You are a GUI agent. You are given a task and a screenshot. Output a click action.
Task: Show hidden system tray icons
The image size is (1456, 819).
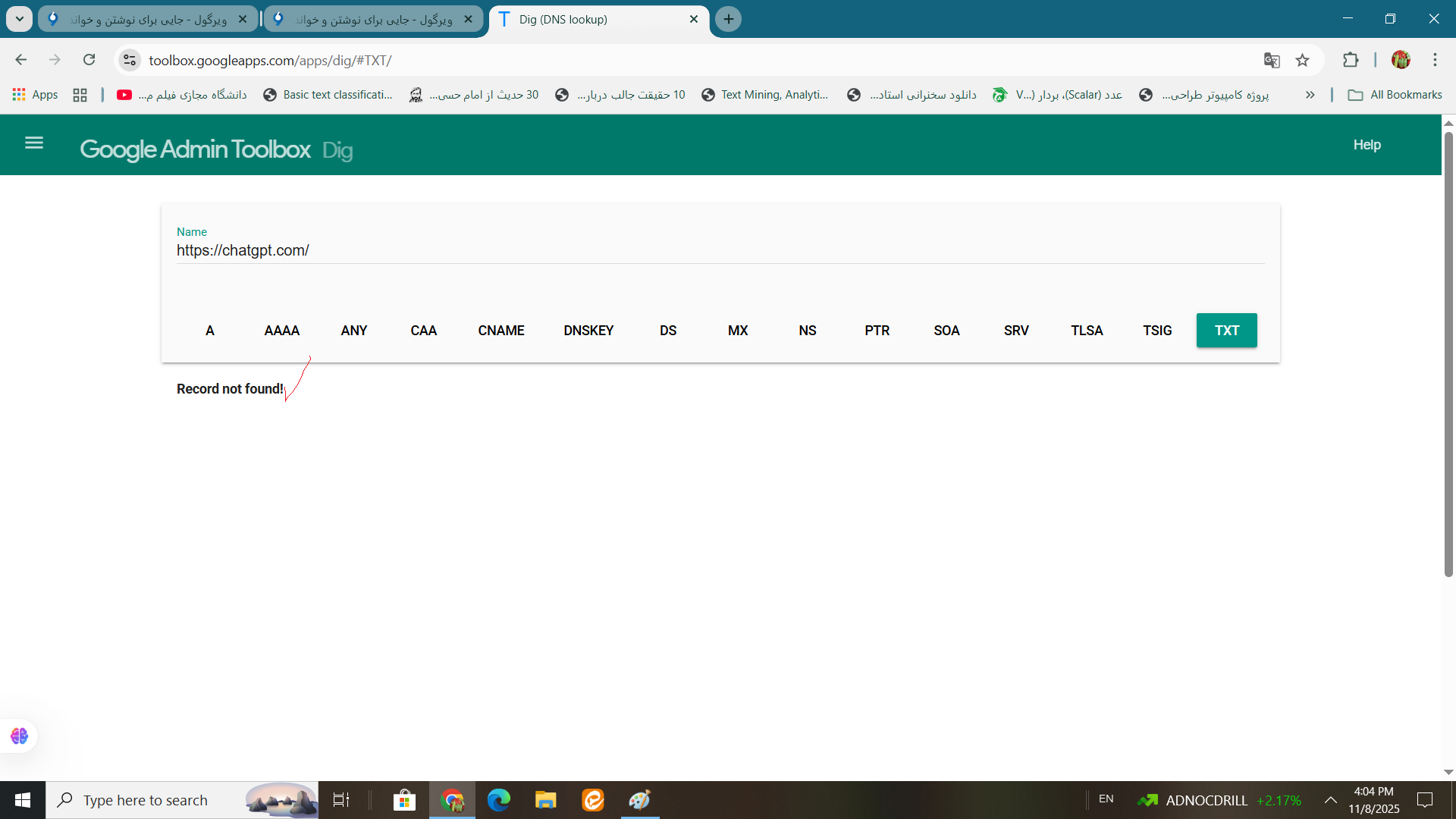tap(1330, 800)
